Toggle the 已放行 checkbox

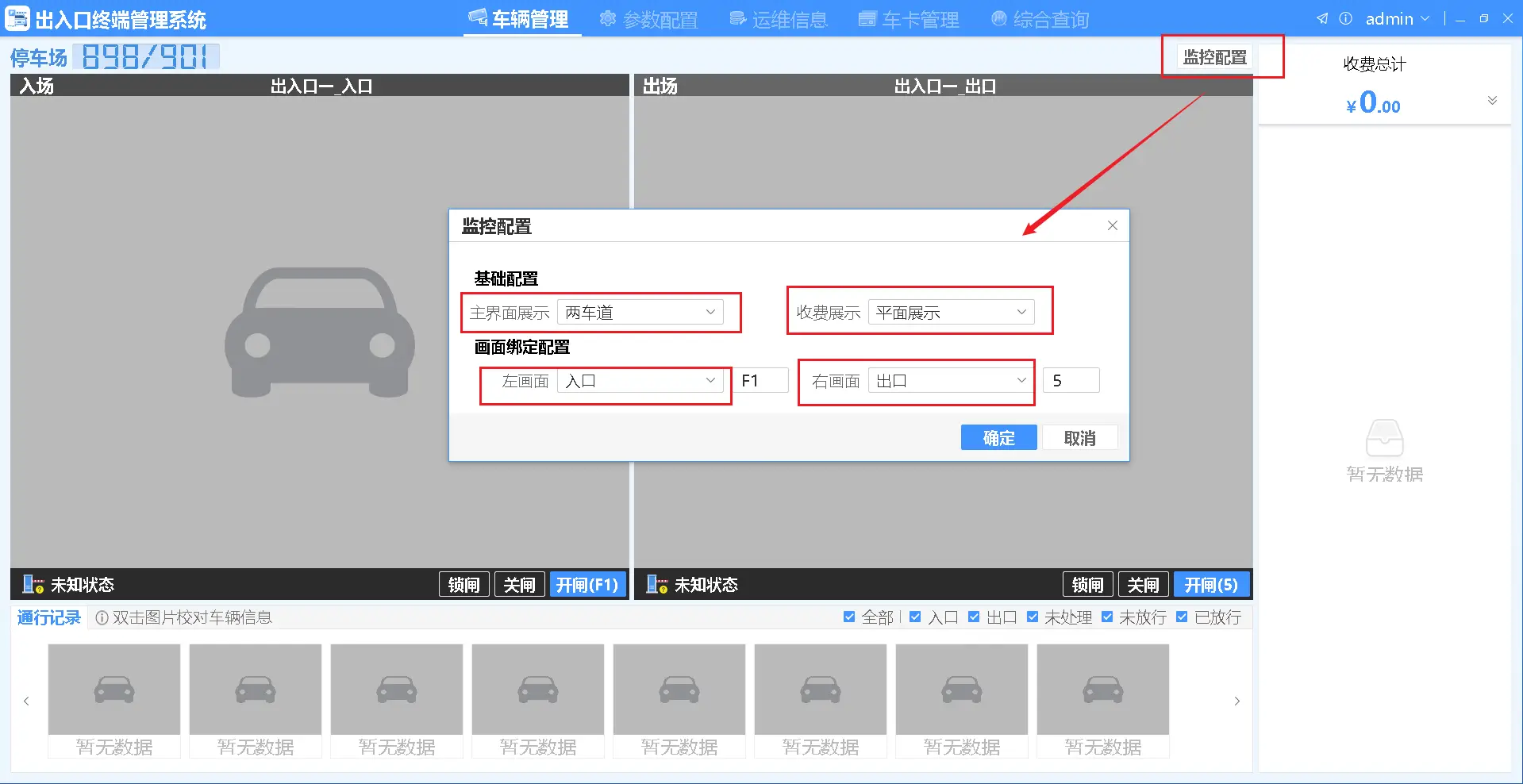[1182, 617]
